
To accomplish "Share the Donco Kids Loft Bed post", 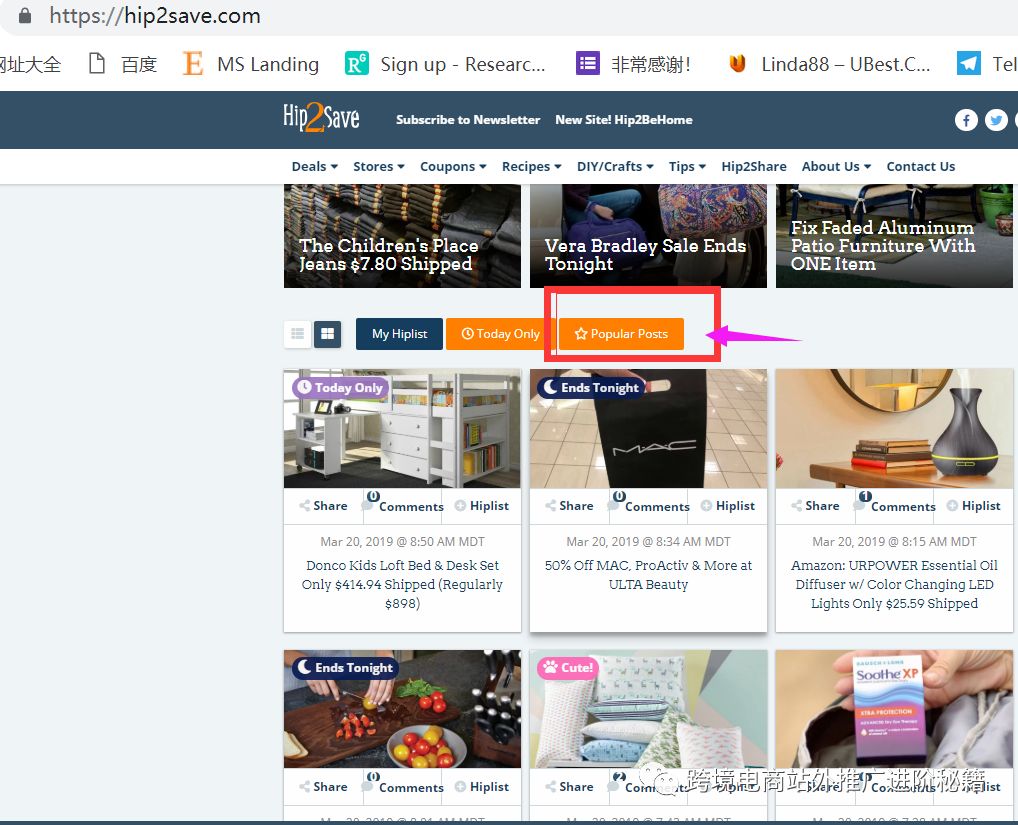I will (323, 506).
